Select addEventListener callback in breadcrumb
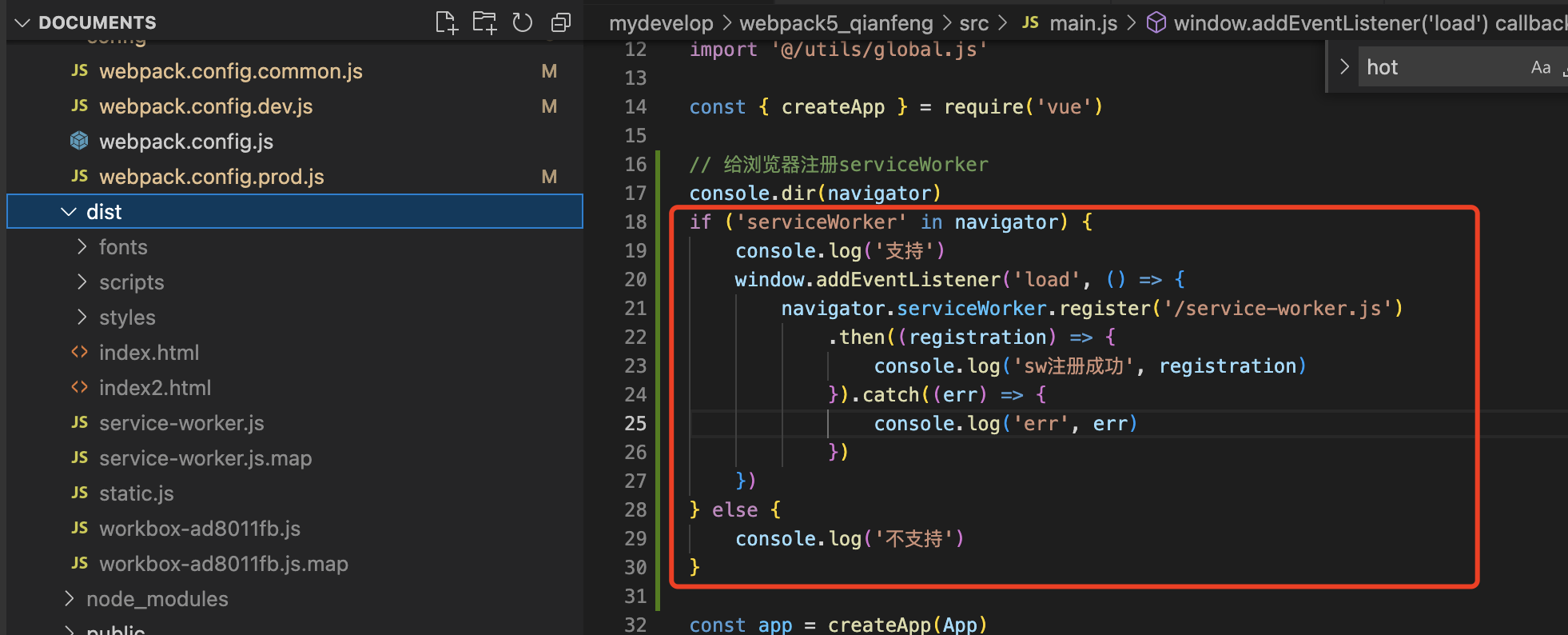This screenshot has width=1568, height=635. 1370,23
